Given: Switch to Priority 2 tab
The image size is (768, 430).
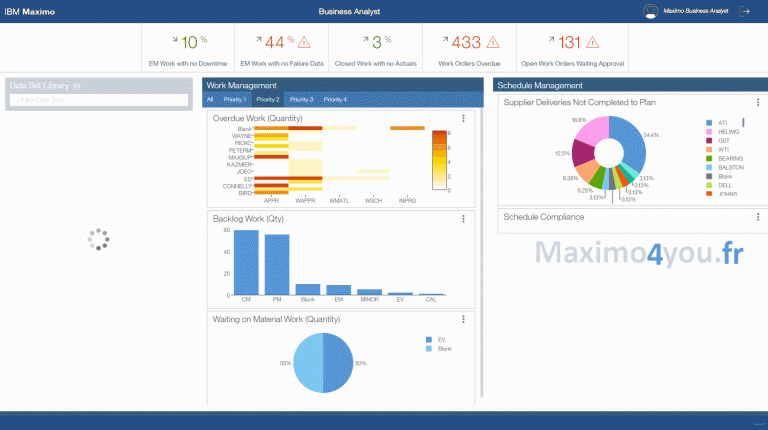Looking at the screenshot, I should pos(268,99).
